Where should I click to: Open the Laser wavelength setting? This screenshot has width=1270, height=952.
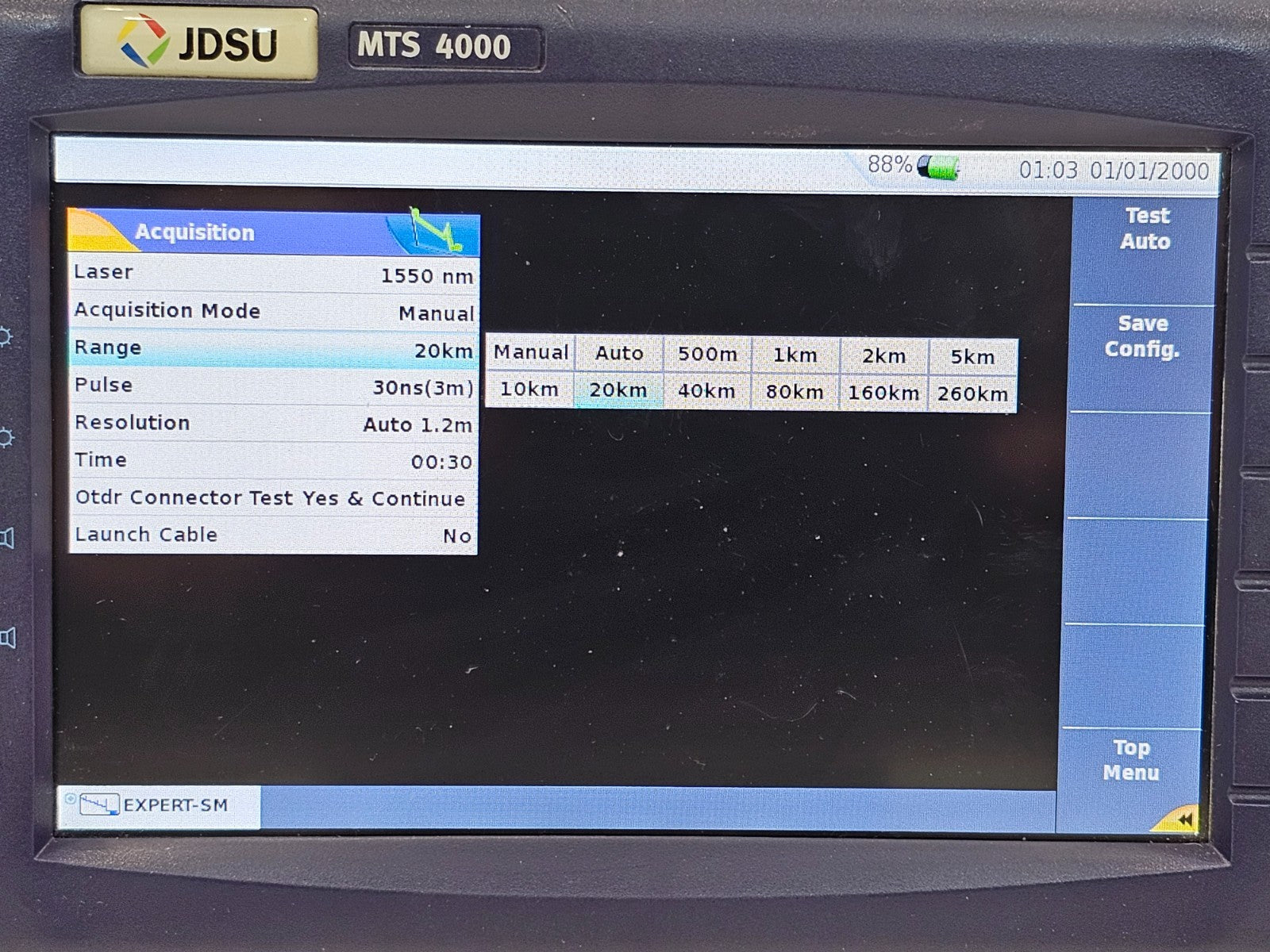point(273,274)
